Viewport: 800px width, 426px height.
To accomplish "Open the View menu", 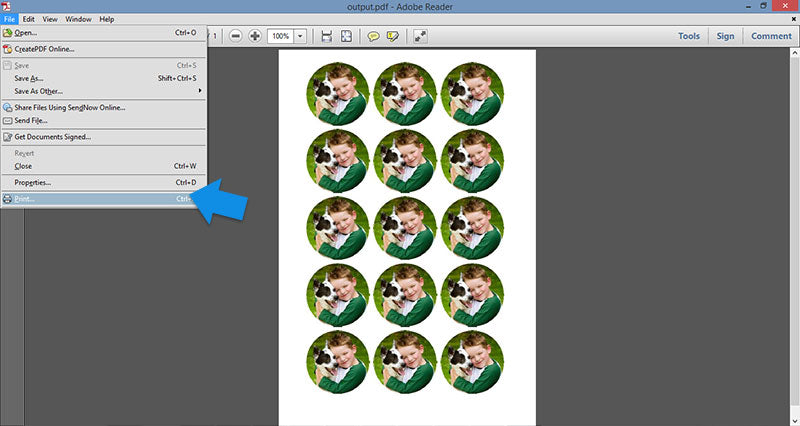I will pos(52,19).
